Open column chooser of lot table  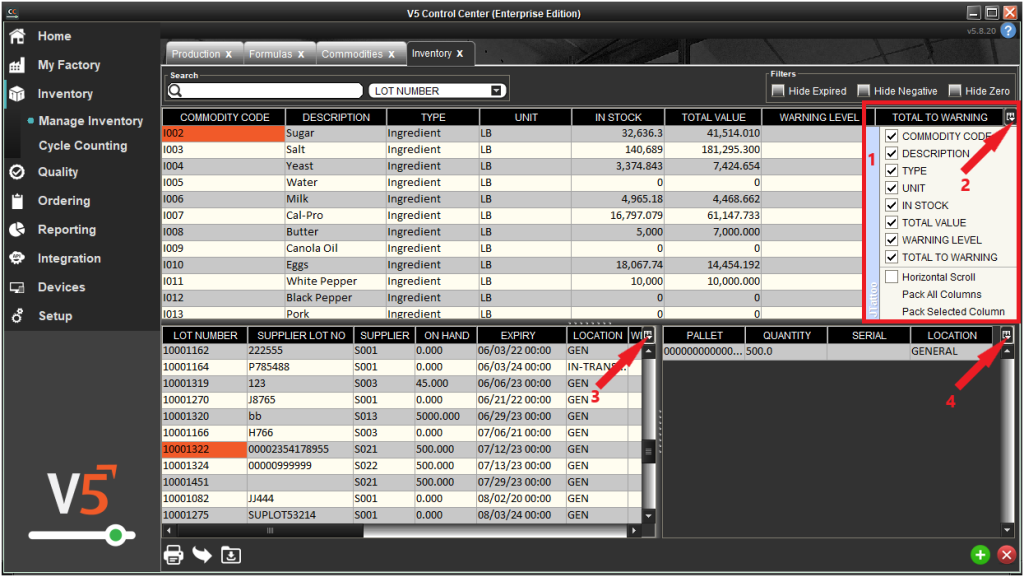648,335
